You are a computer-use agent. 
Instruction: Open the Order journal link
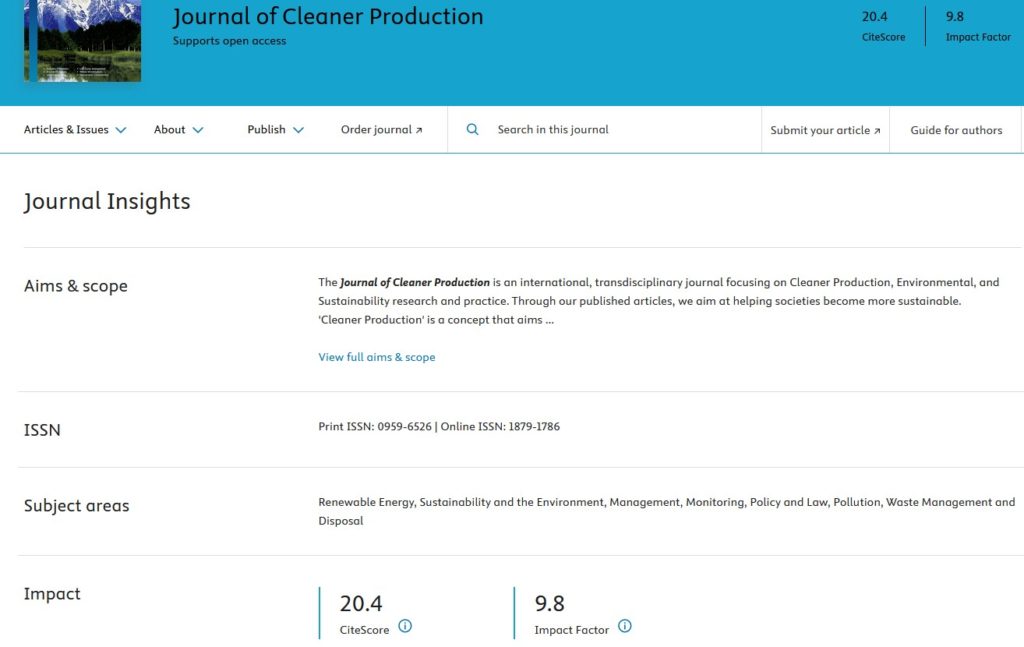(x=381, y=129)
